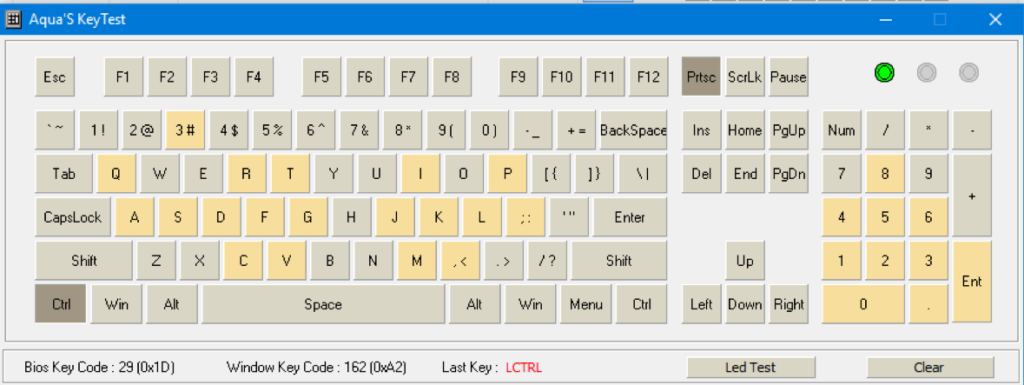Click the left Ctrl key
1024x385 pixels.
pyautogui.click(x=61, y=304)
